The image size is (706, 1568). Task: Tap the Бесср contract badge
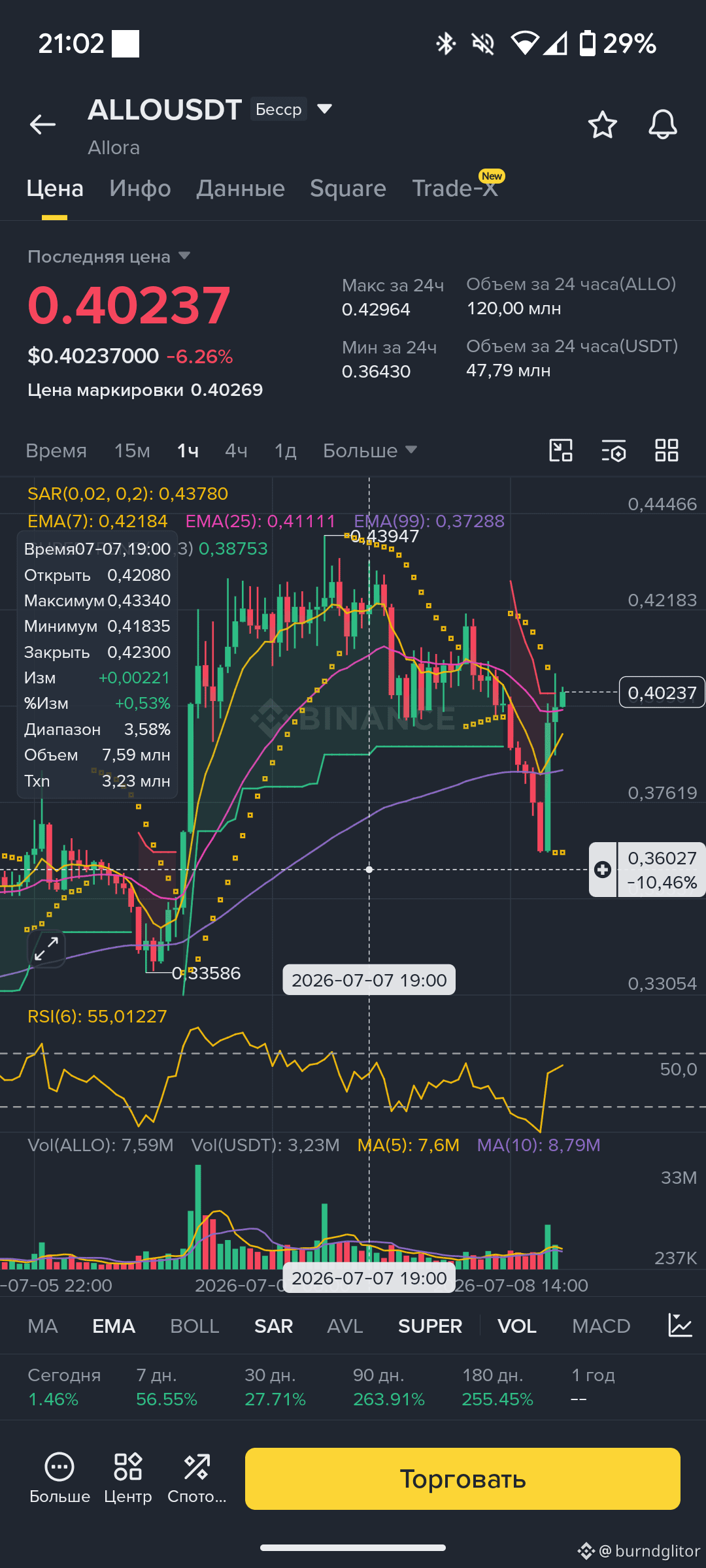coord(278,109)
